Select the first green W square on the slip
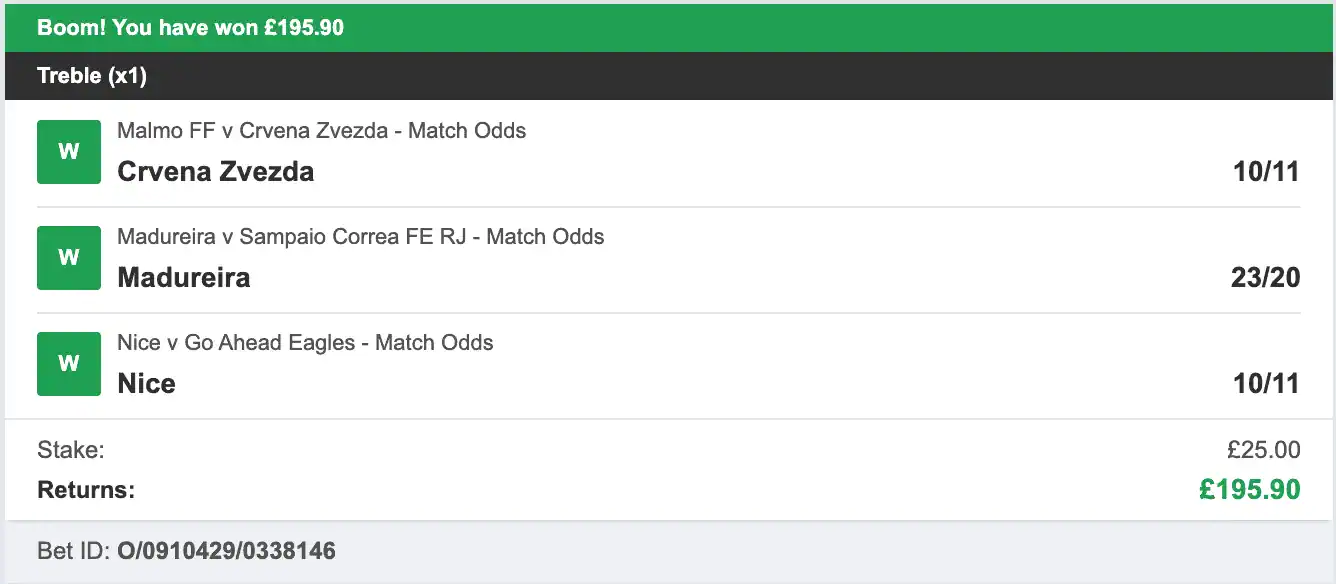1336x584 pixels. click(67, 151)
